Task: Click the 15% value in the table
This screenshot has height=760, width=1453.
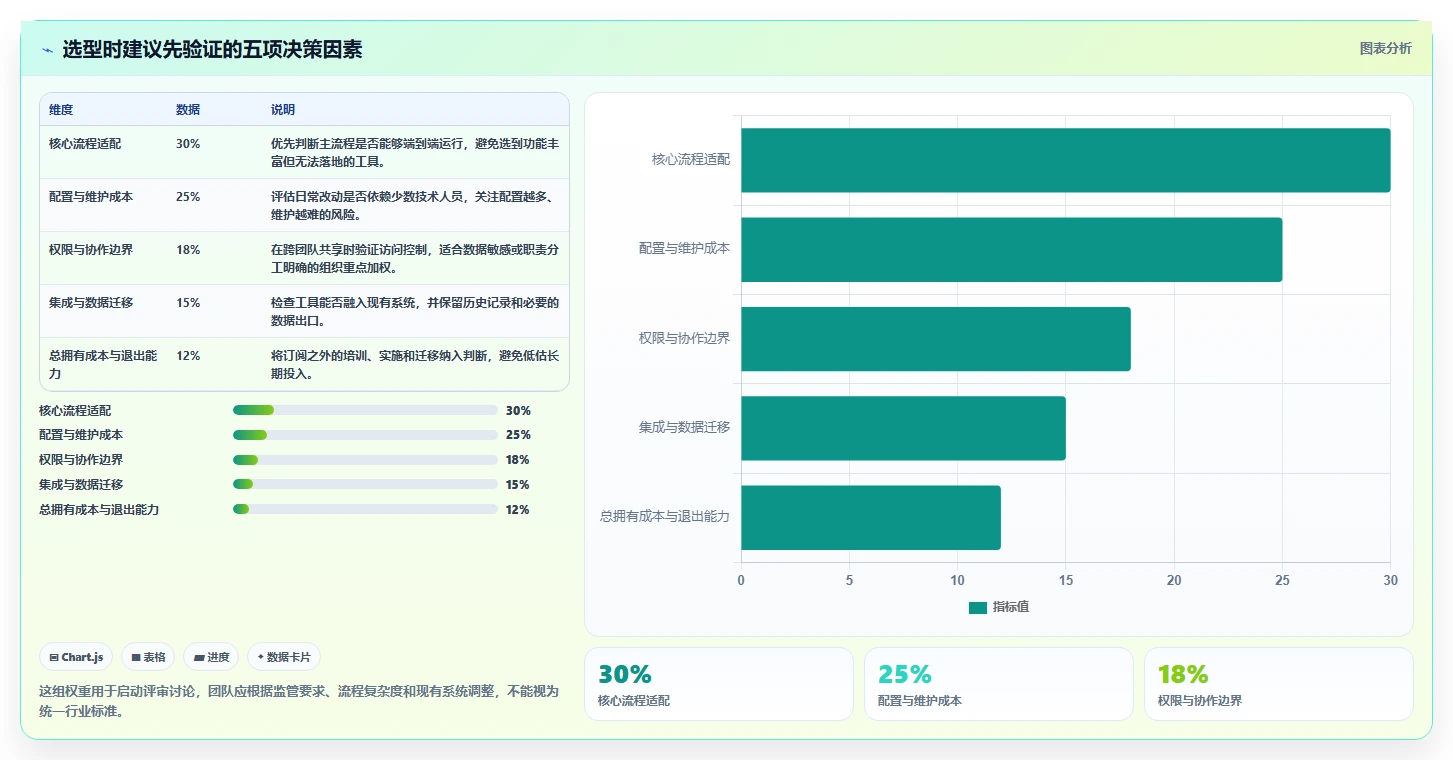Action: (188, 303)
